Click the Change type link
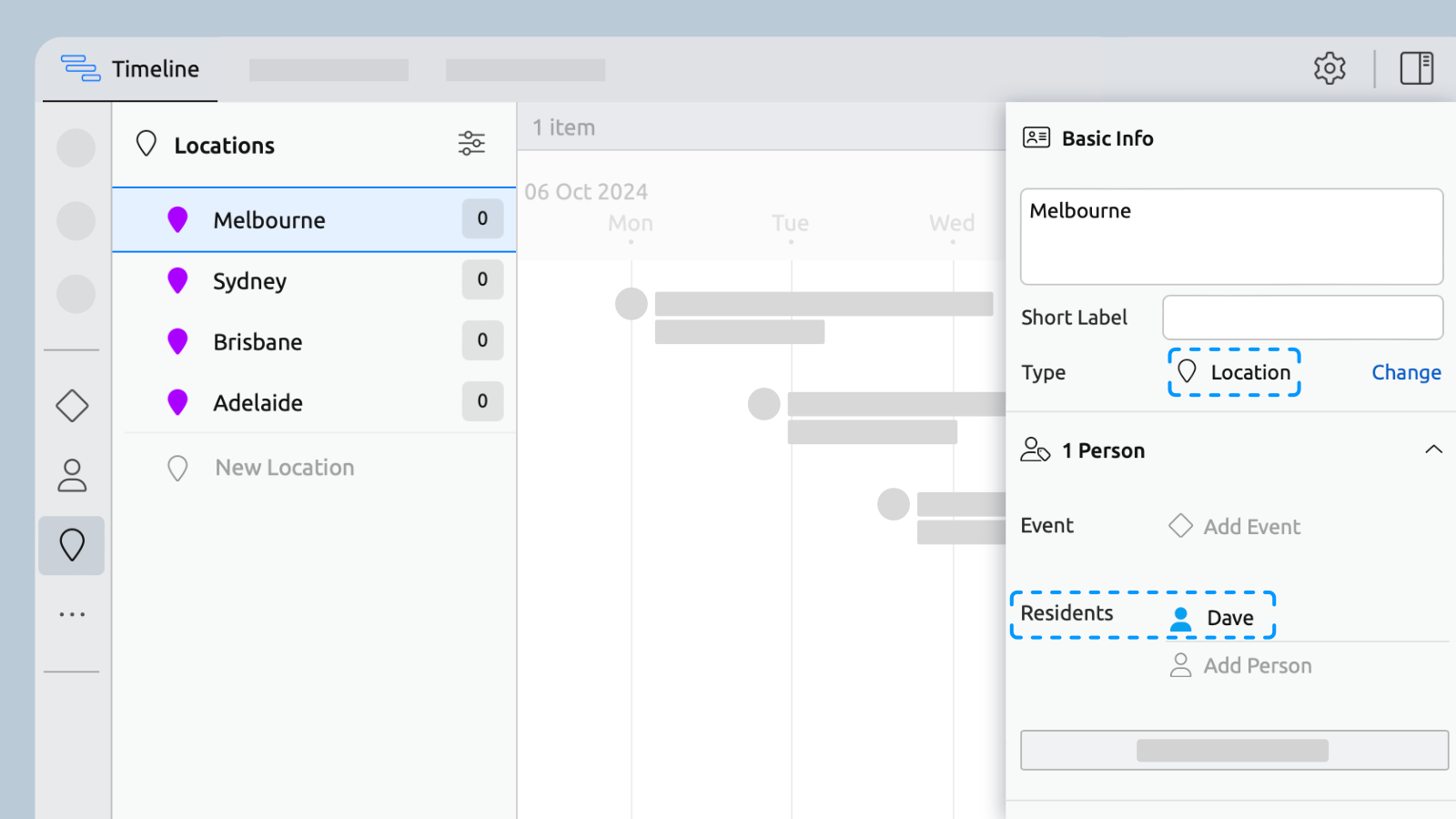Screen dimensions: 1456x819 point(1406,372)
